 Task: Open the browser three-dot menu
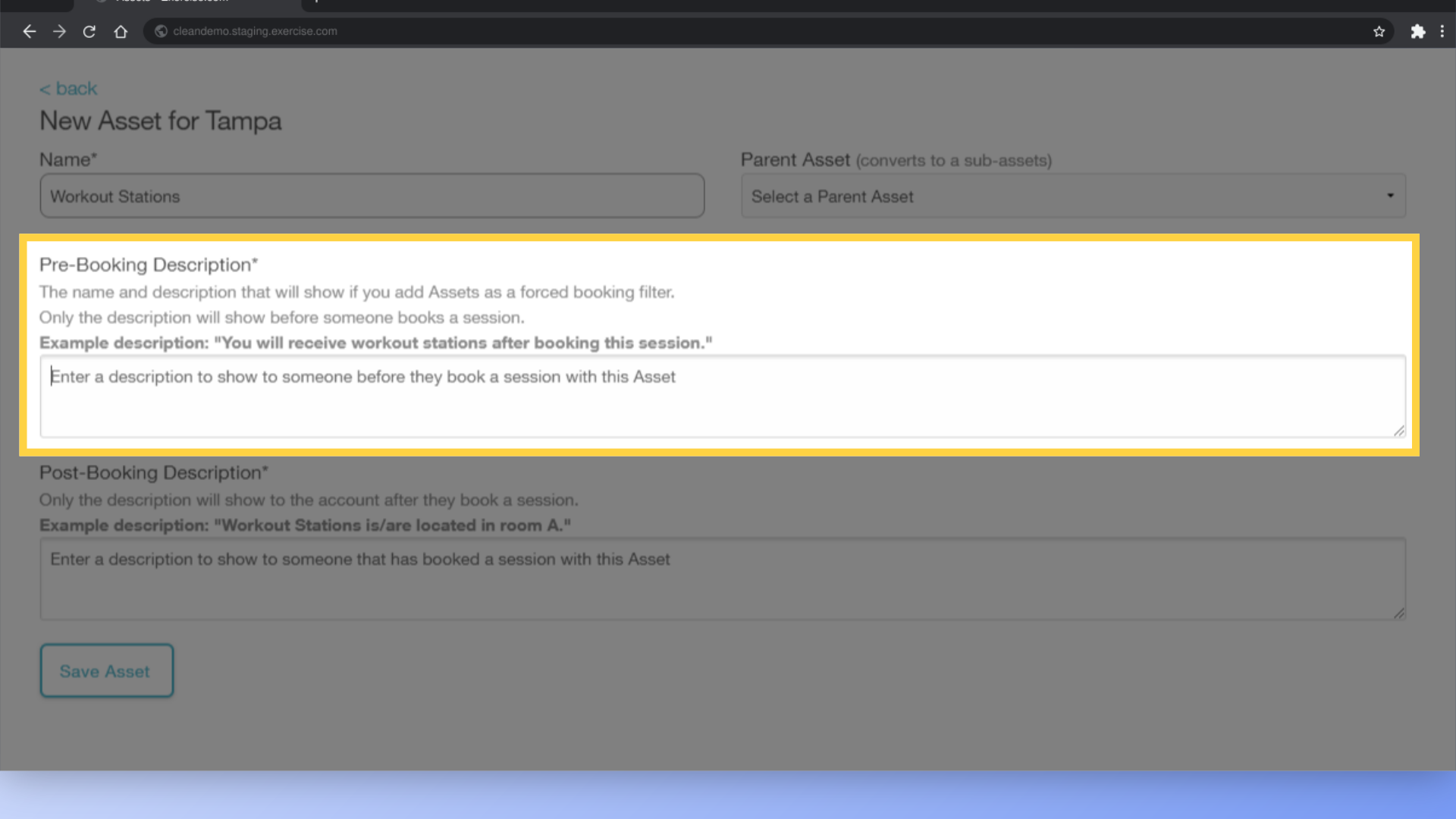pos(1442,31)
